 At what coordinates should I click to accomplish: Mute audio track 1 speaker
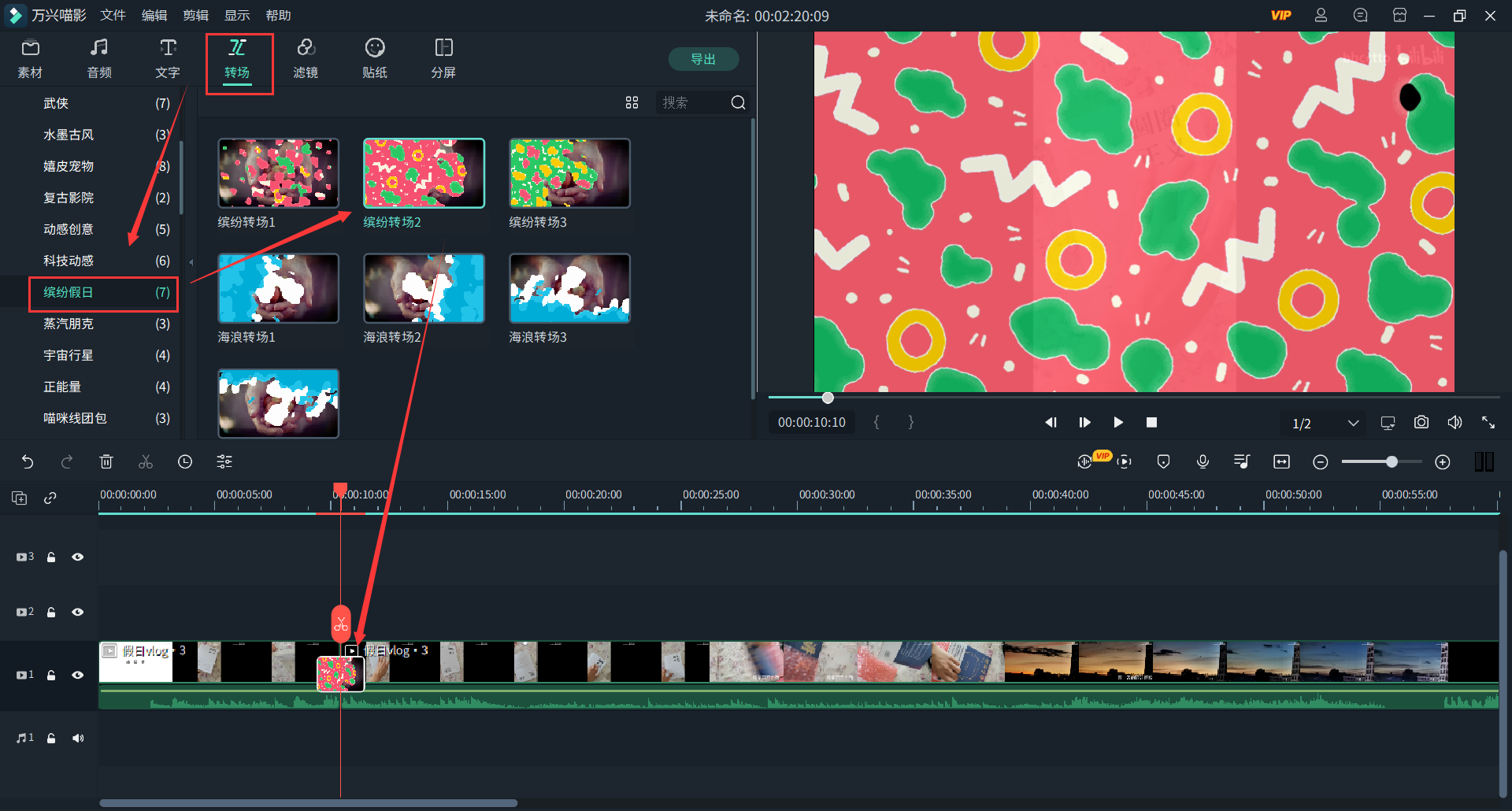click(x=78, y=738)
